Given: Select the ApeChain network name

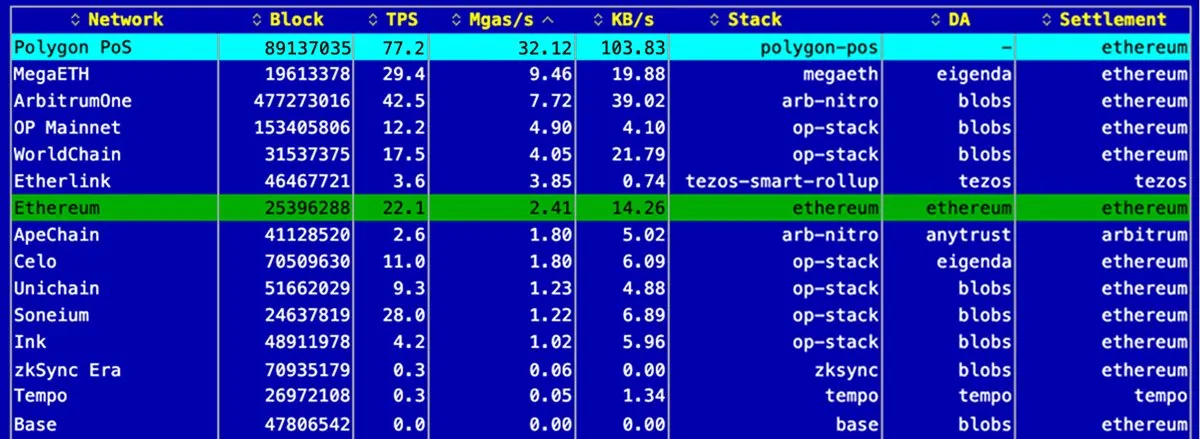Looking at the screenshot, I should [x=56, y=235].
